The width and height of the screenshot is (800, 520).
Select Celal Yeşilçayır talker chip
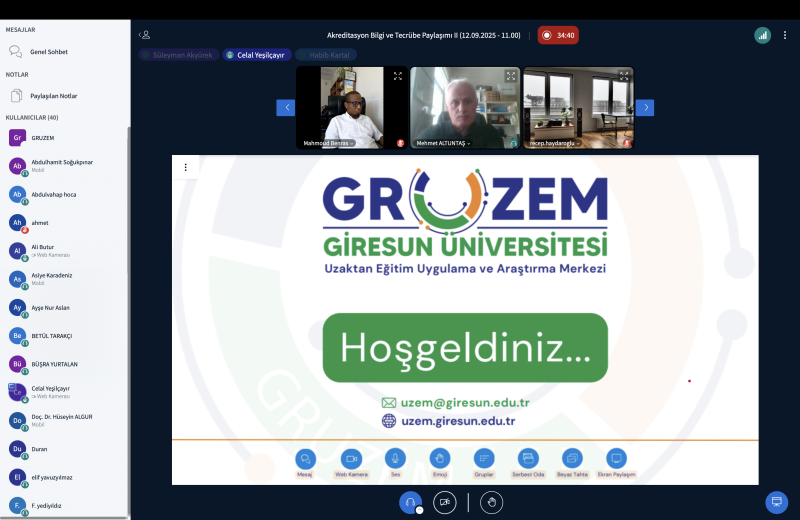[257, 55]
